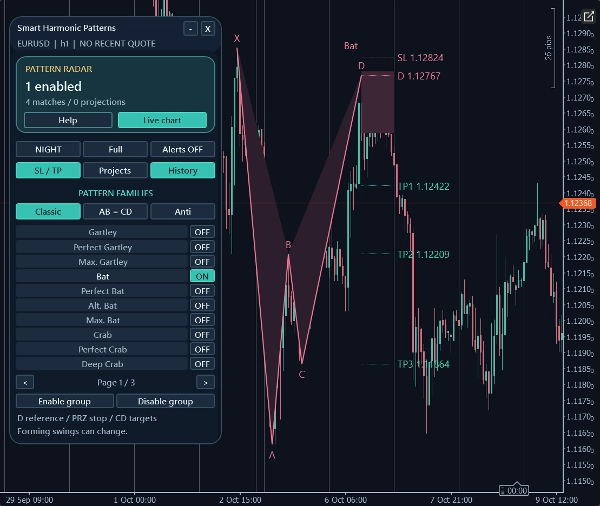
Task: Click the 1 Oct 00:00 time label
Action: 135,500
